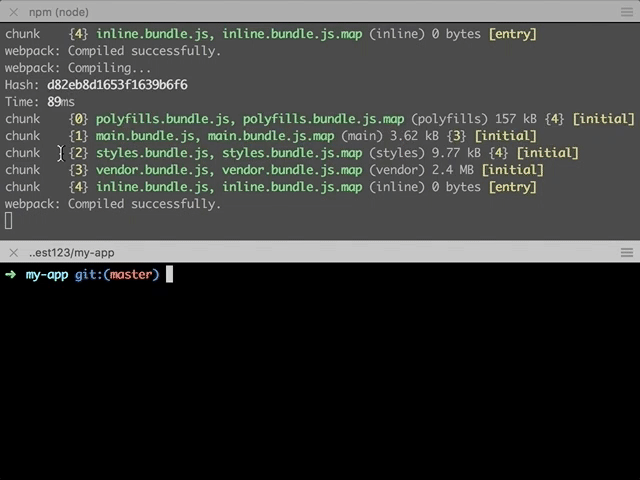
Task: Click the hash d82eb8d1653f1639b6f6
Action: point(117,85)
